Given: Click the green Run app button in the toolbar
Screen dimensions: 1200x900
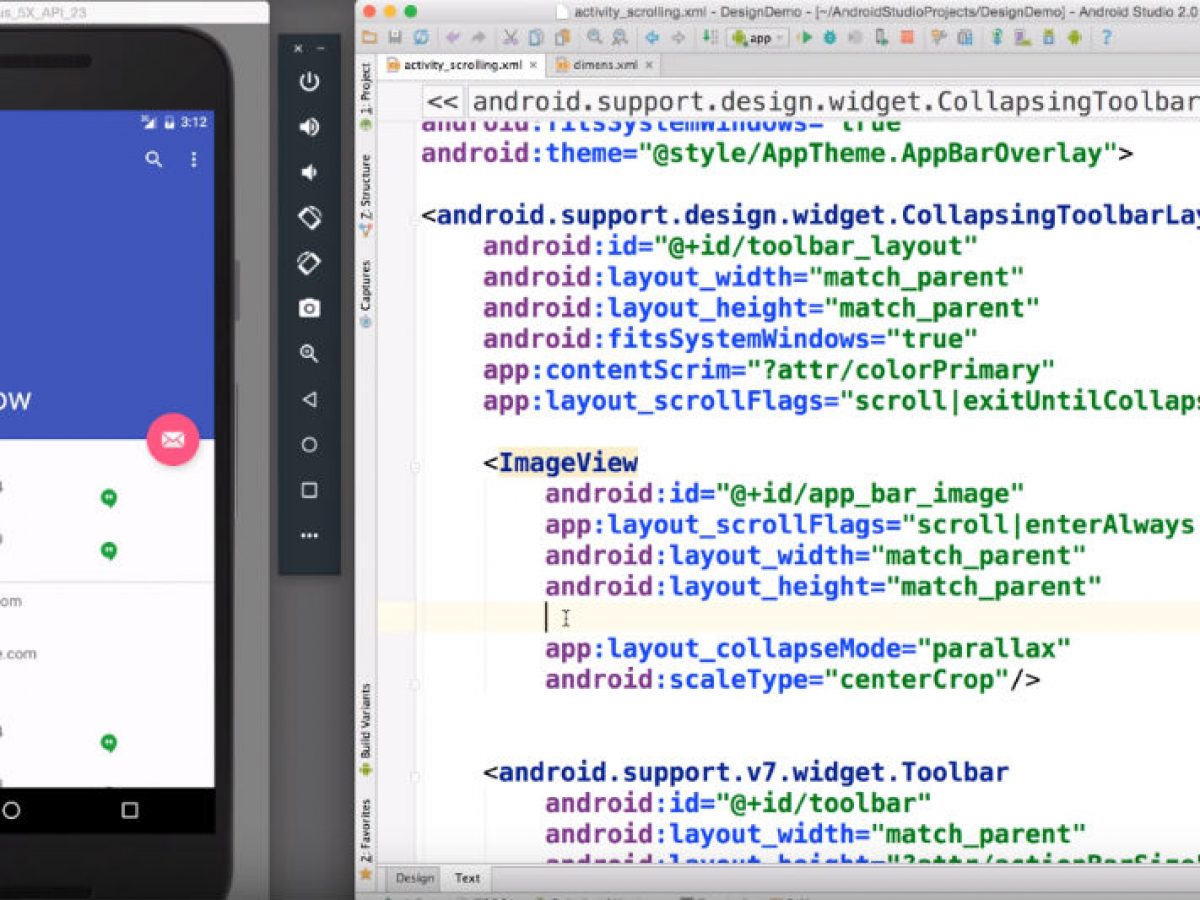Looking at the screenshot, I should coord(806,38).
